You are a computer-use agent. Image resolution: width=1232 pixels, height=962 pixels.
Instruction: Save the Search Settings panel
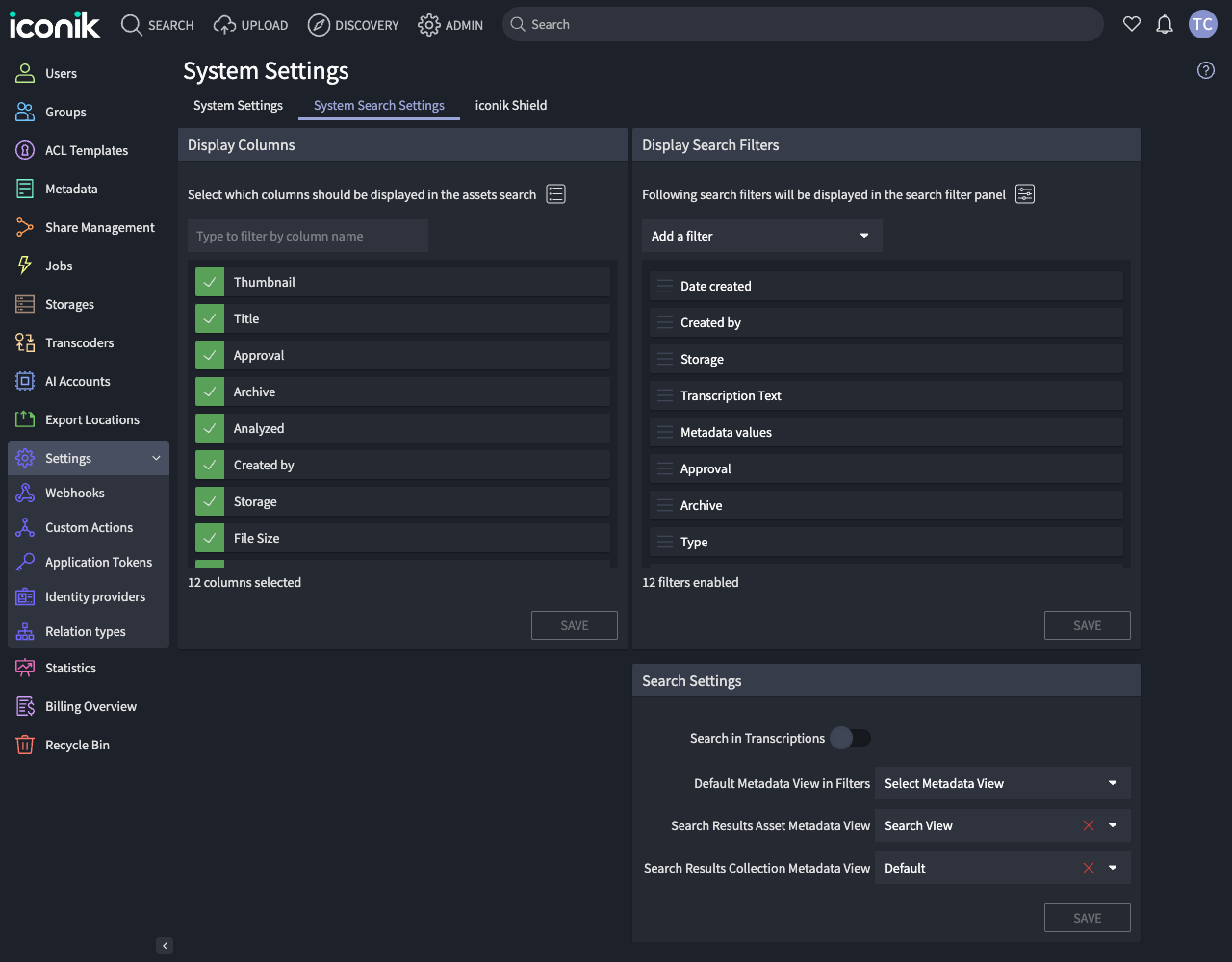click(x=1087, y=917)
